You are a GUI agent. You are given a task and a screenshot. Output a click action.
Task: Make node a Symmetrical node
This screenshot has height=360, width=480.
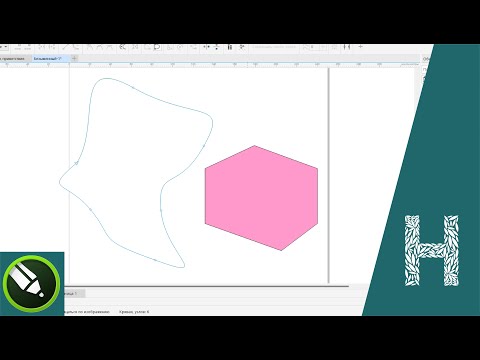(109, 47)
